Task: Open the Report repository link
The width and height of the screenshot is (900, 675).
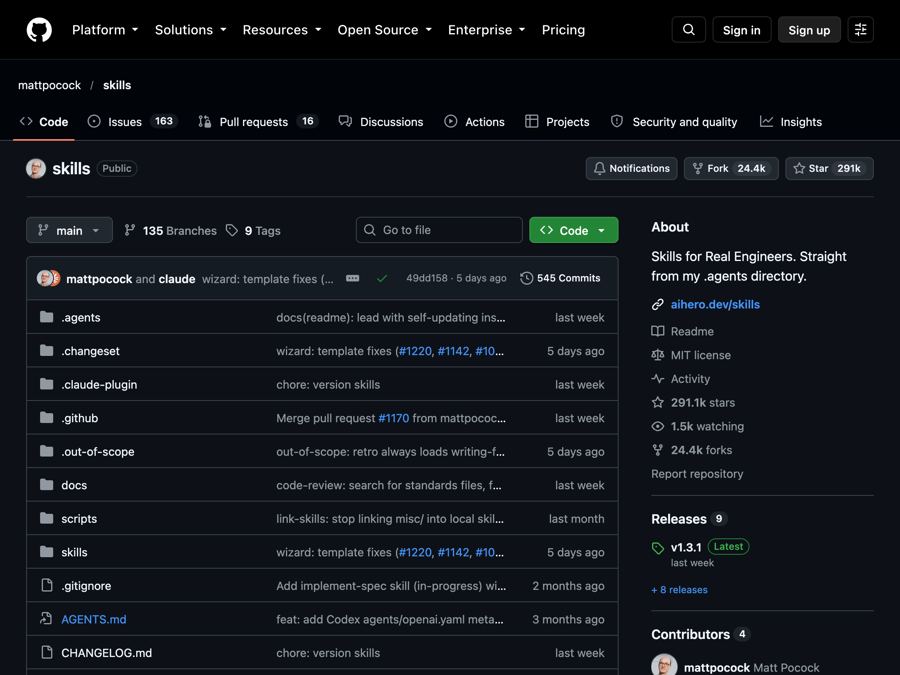Action: click(x=697, y=474)
